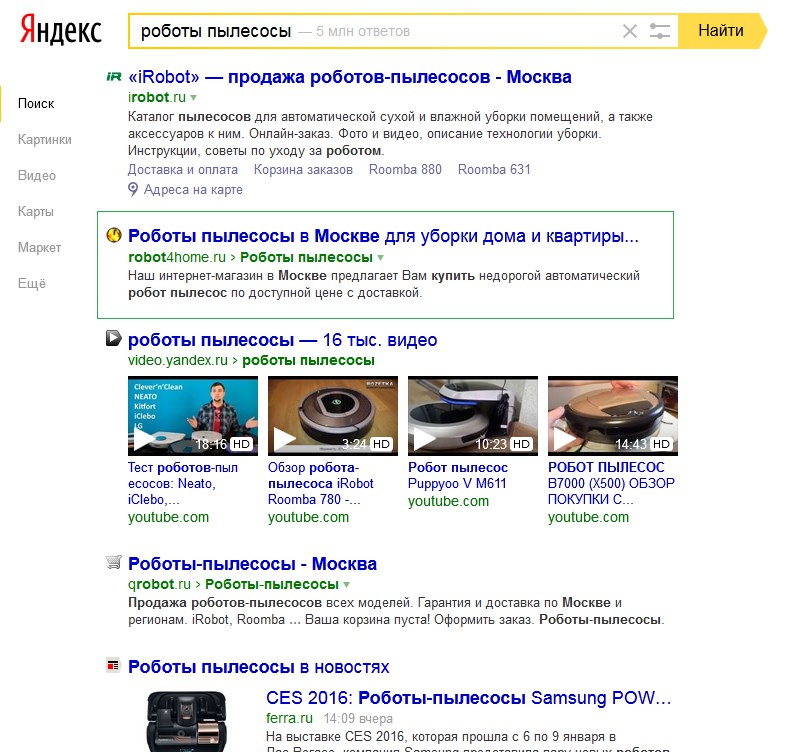800x752 pixels.
Task: Open Адреса на карте link
Action: tap(193, 190)
